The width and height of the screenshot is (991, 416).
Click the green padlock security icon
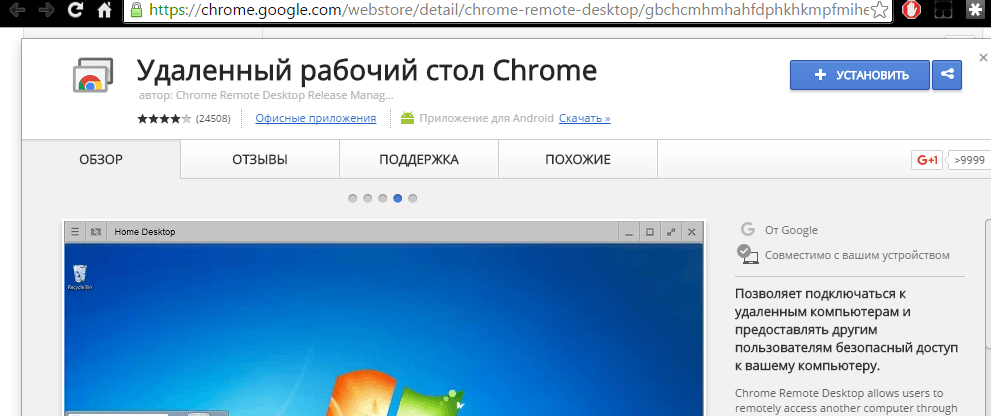click(x=136, y=9)
